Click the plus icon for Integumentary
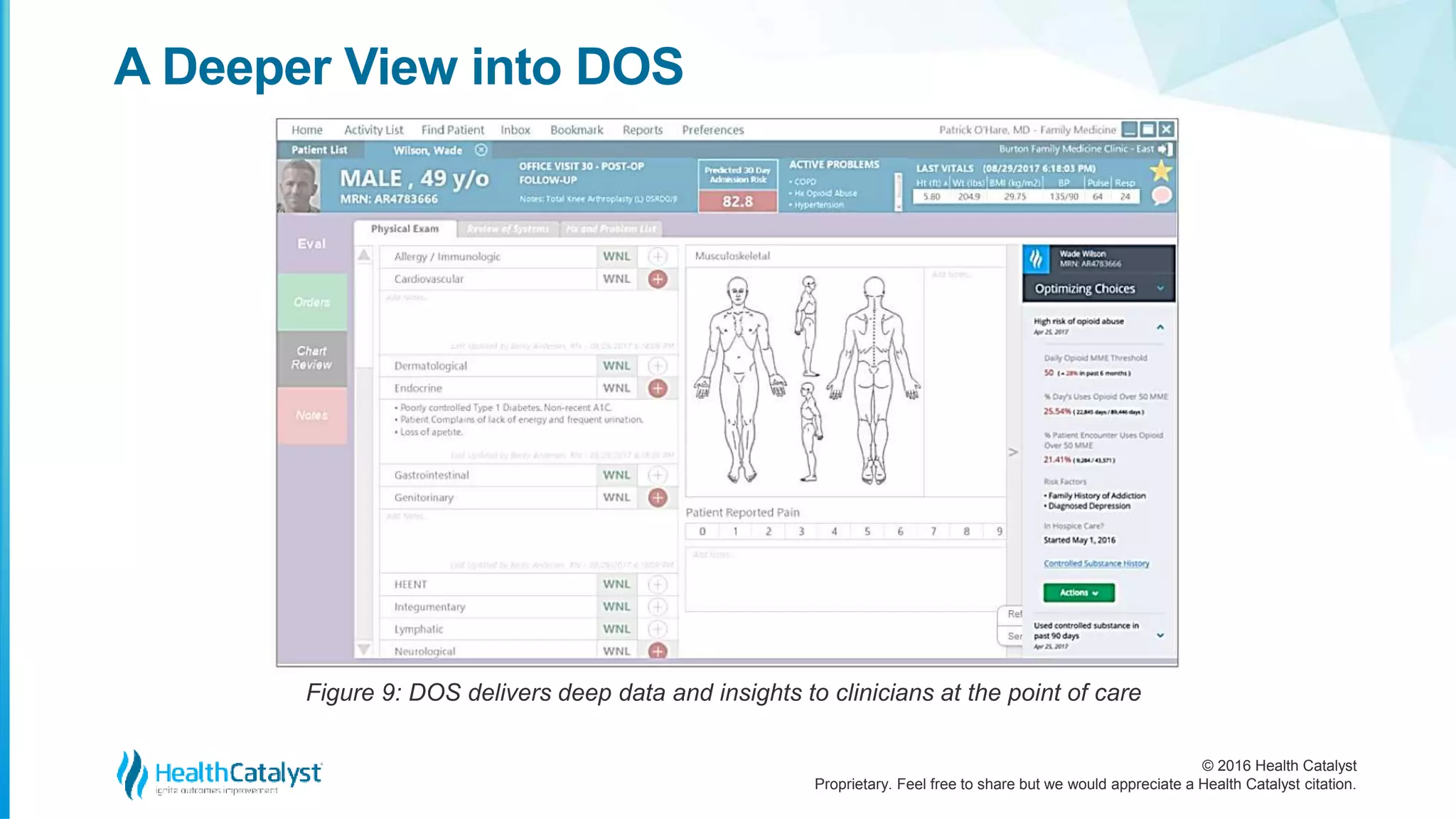Image resolution: width=1456 pixels, height=819 pixels. [x=658, y=607]
